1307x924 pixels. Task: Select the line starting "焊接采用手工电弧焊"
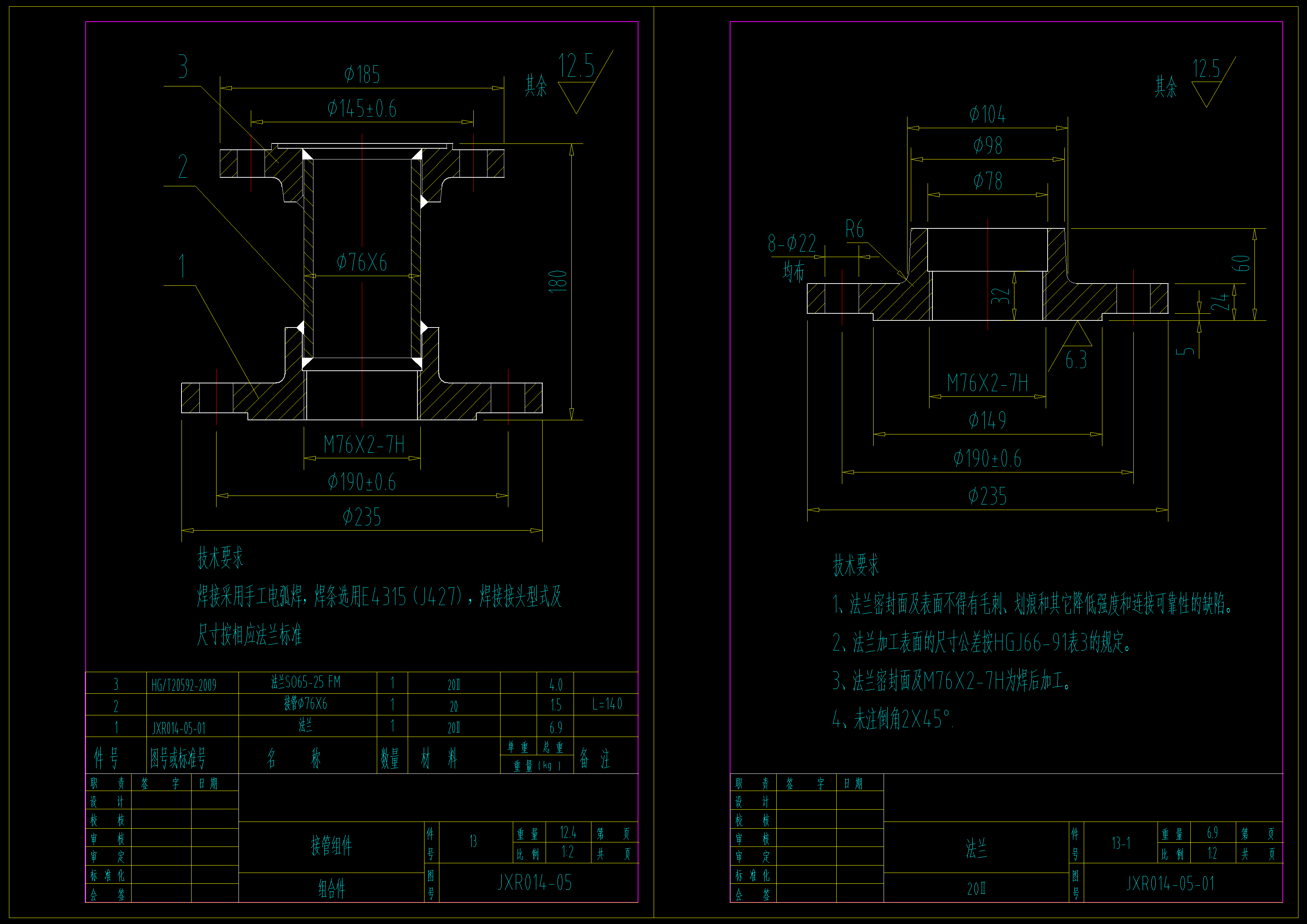click(379, 596)
